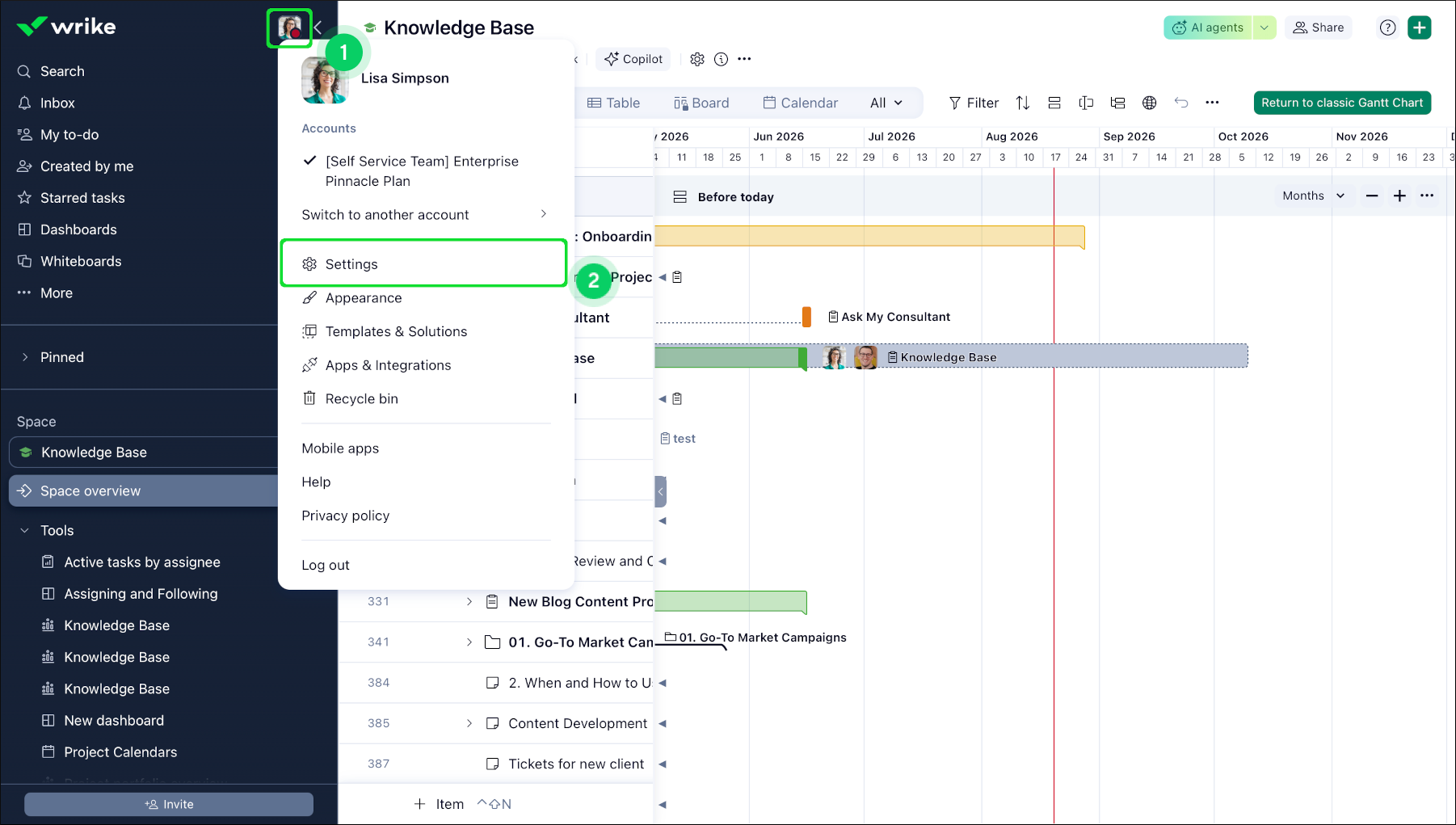
Task: Open the Privacy policy link
Action: point(345,516)
